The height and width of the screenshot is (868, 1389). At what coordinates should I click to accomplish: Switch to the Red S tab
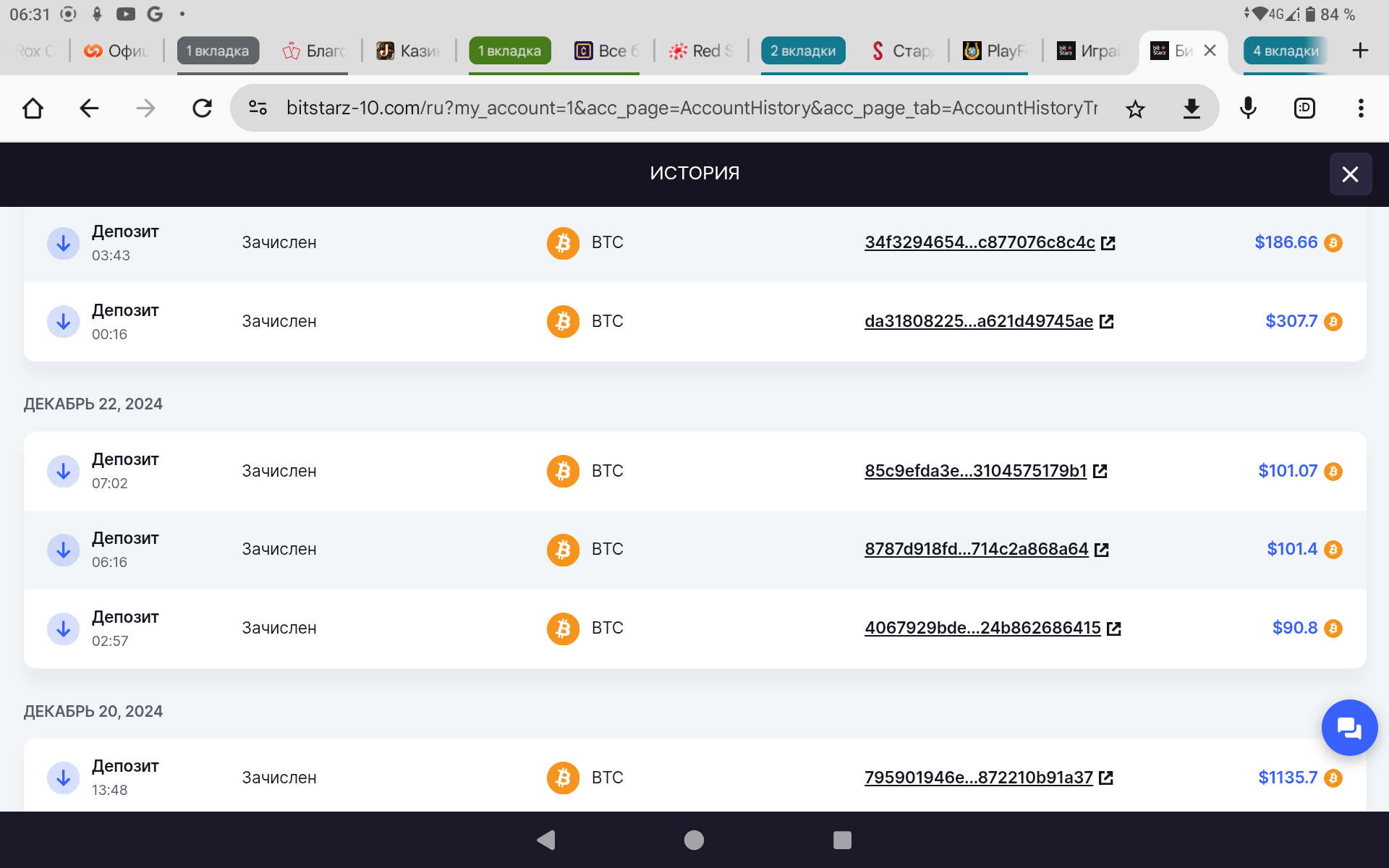[701, 51]
